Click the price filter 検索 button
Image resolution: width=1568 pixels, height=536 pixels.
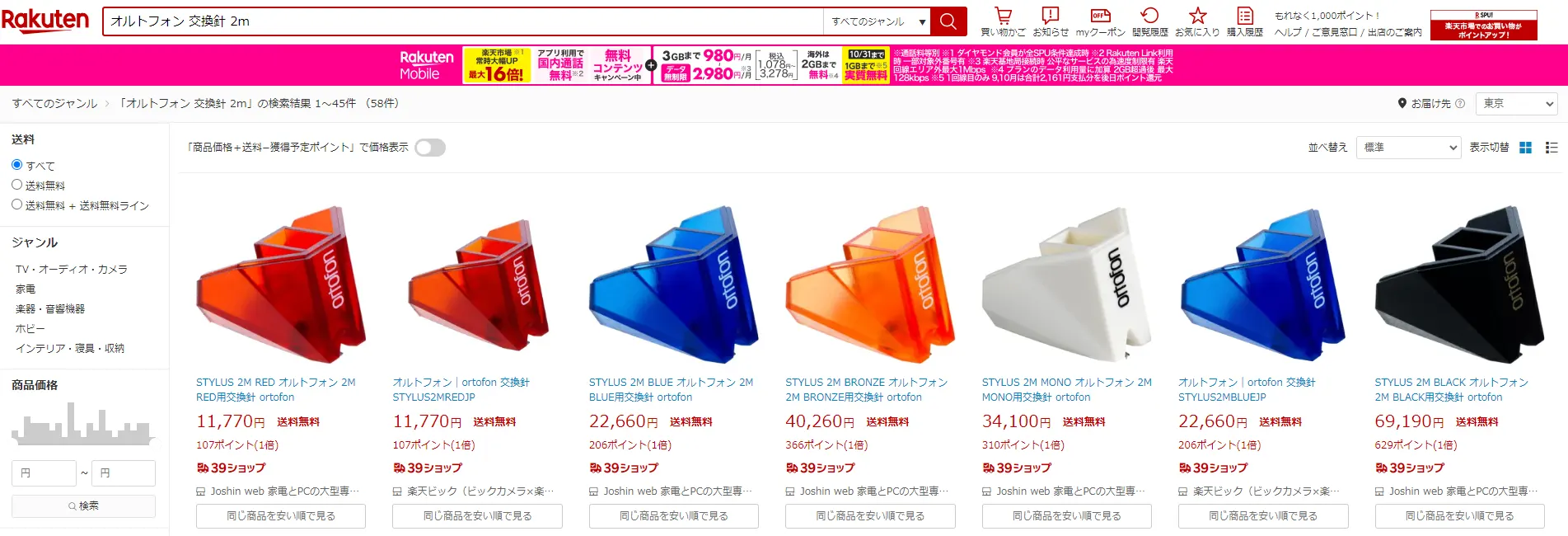click(x=83, y=506)
